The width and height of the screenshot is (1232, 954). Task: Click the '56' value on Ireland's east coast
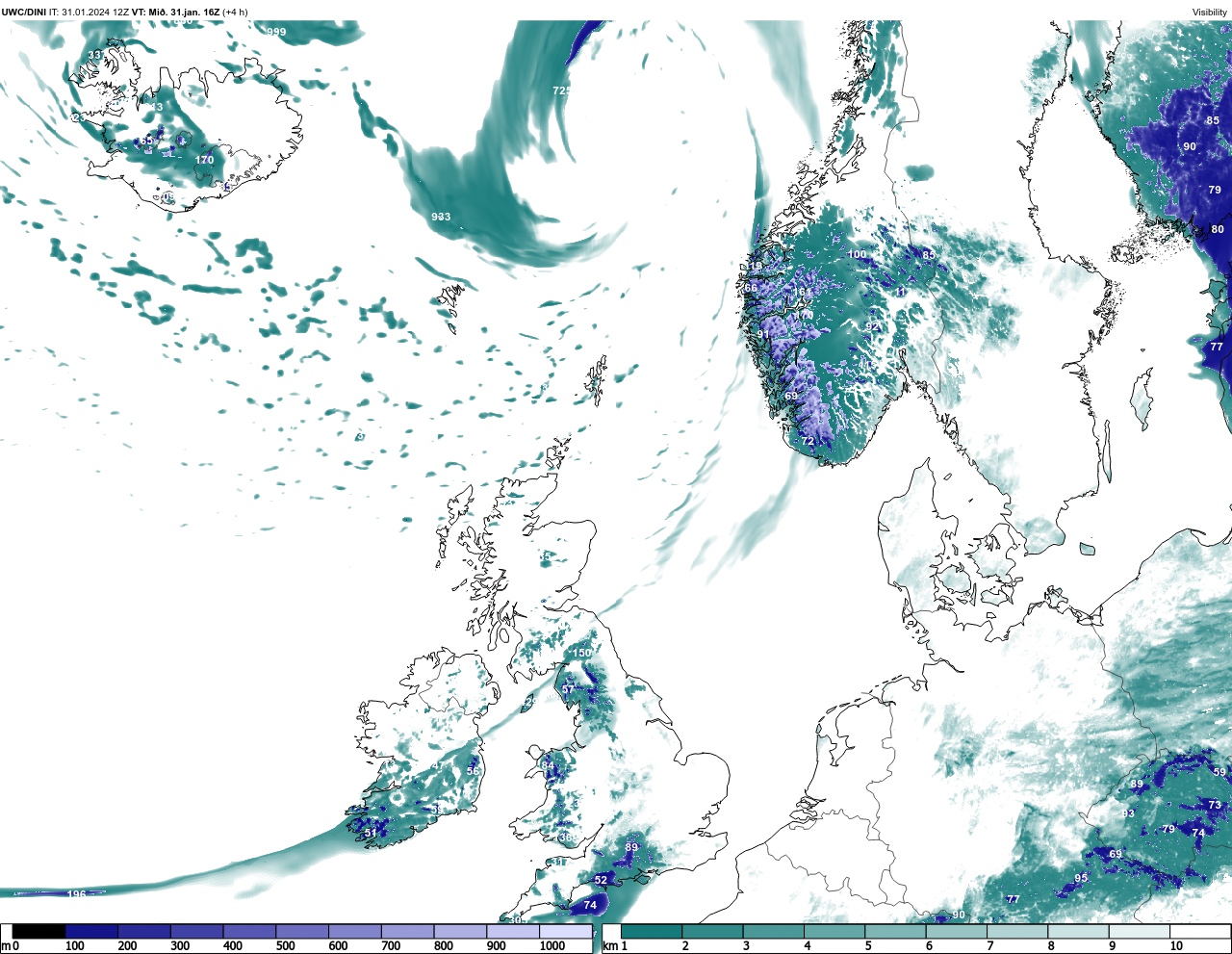point(473,771)
